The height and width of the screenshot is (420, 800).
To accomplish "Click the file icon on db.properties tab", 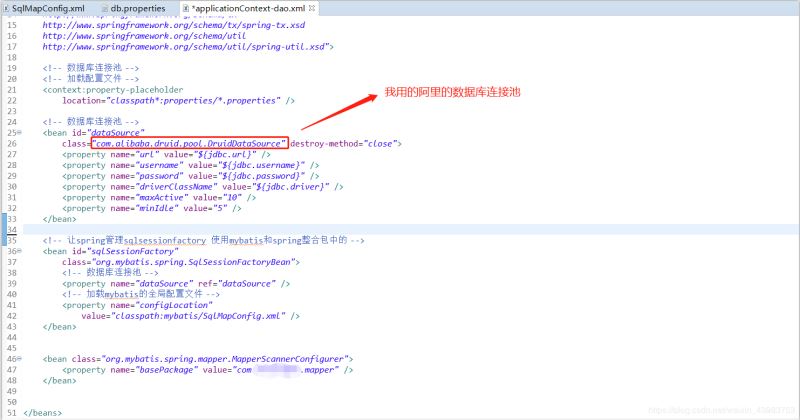I will (x=105, y=8).
